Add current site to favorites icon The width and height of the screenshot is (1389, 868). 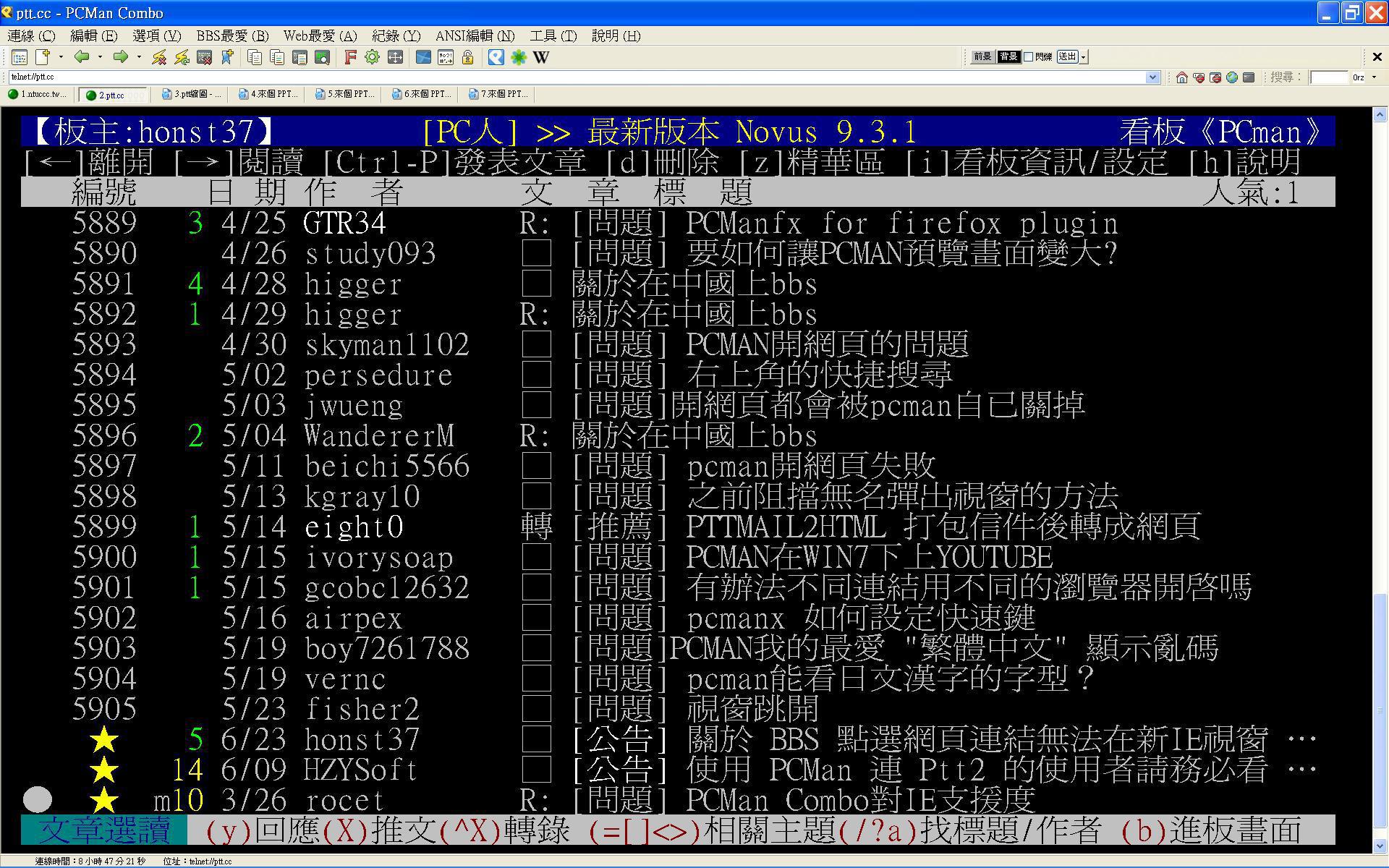(x=228, y=57)
